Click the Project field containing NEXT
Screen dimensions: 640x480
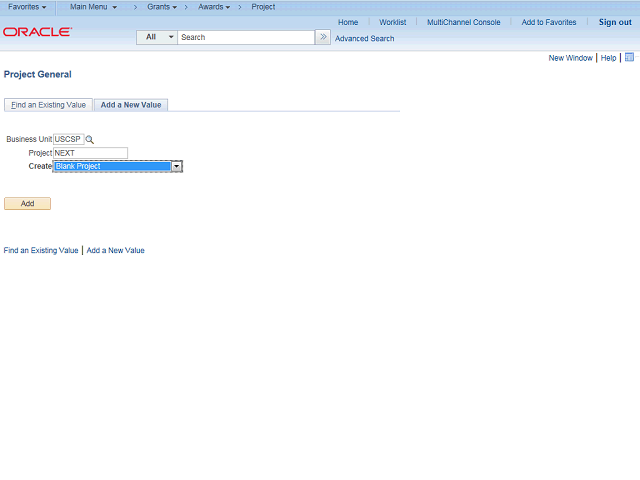(90, 153)
